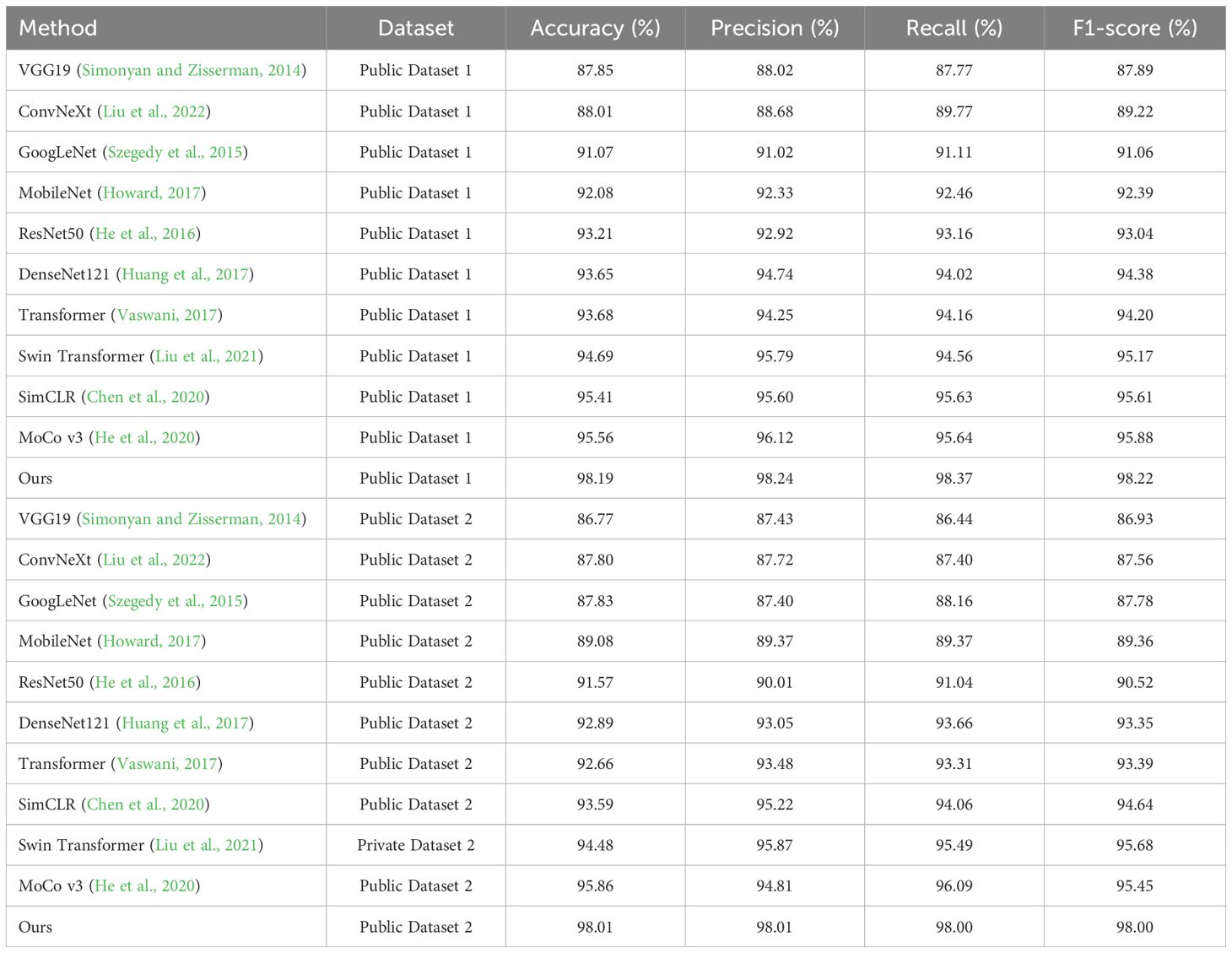
Task: Open the He et al., 2020 citation for MoCo v3 on Public Dataset 1
Action: (145, 438)
